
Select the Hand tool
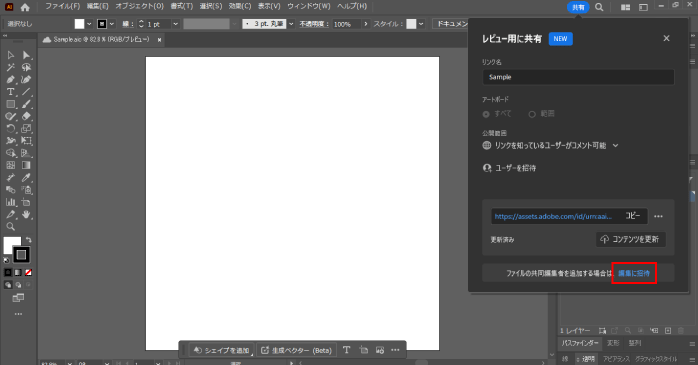click(26, 214)
